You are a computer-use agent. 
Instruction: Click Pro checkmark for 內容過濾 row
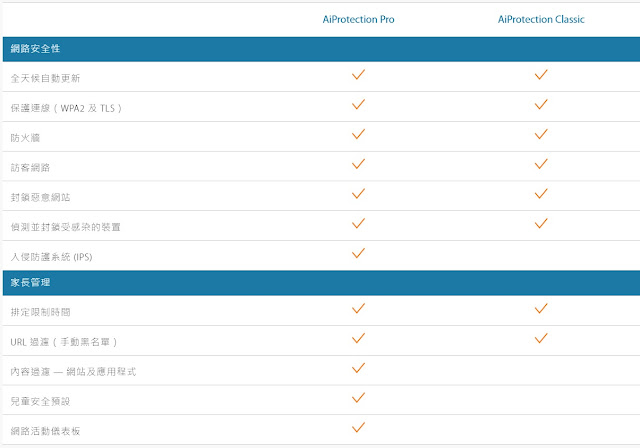pos(358,368)
